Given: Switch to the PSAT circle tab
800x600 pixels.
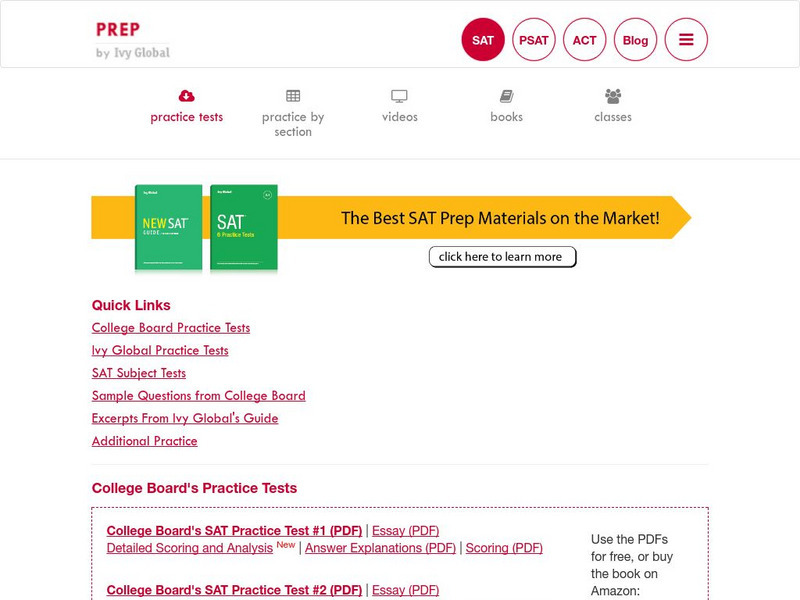Looking at the screenshot, I should tap(534, 40).
